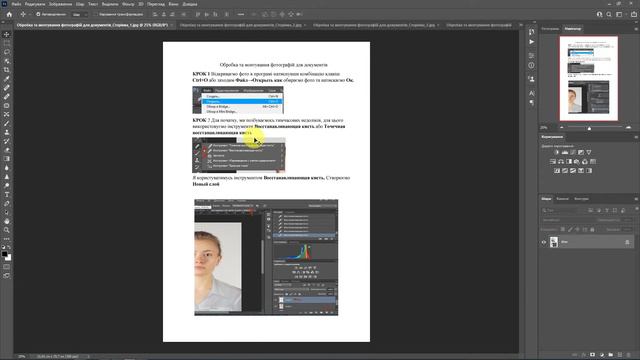Select the Crop tool
The width and height of the screenshot is (640, 360).
point(7,70)
